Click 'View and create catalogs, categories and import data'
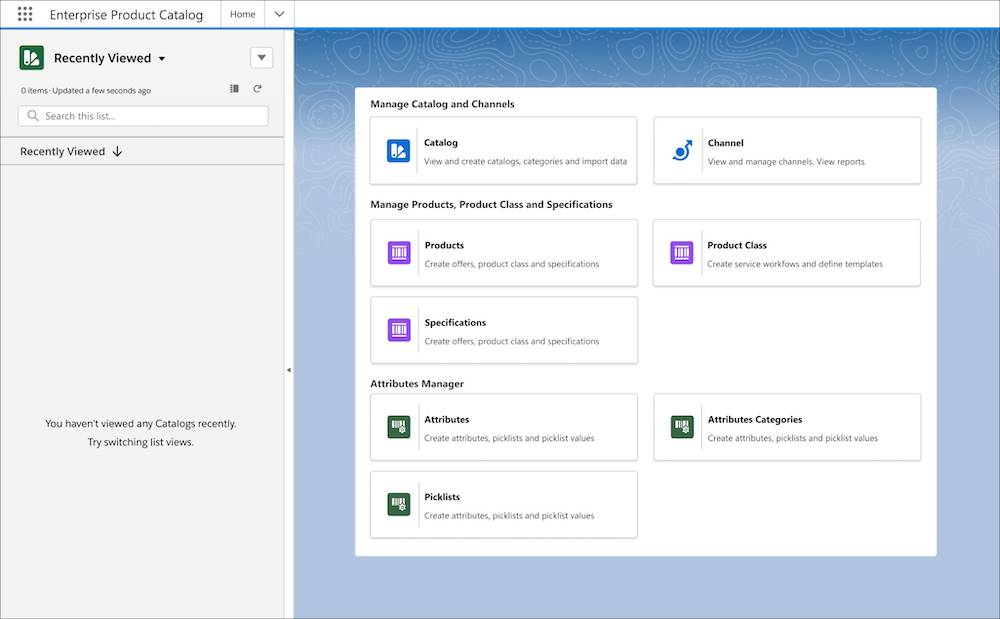Viewport: 1000px width, 619px height. (526, 161)
